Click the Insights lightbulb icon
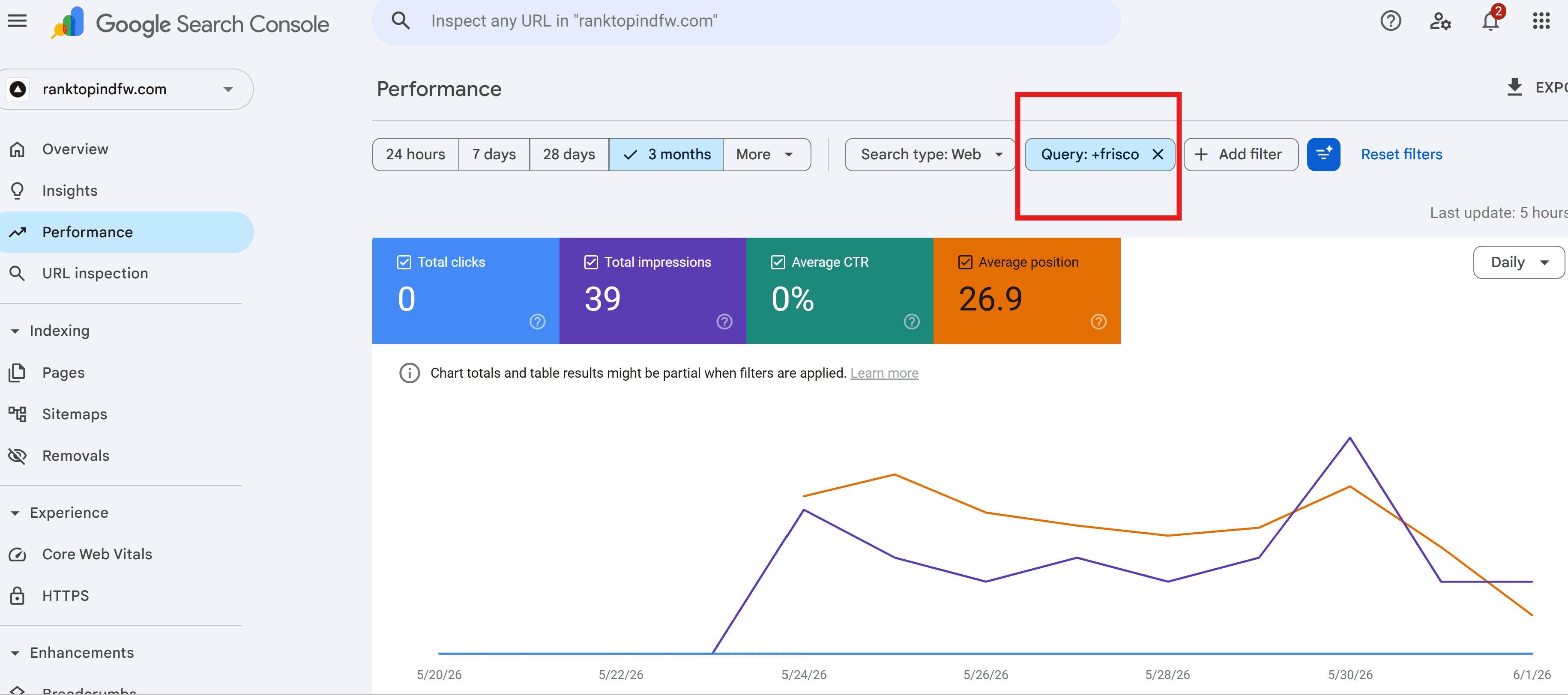The image size is (1568, 695). (17, 191)
